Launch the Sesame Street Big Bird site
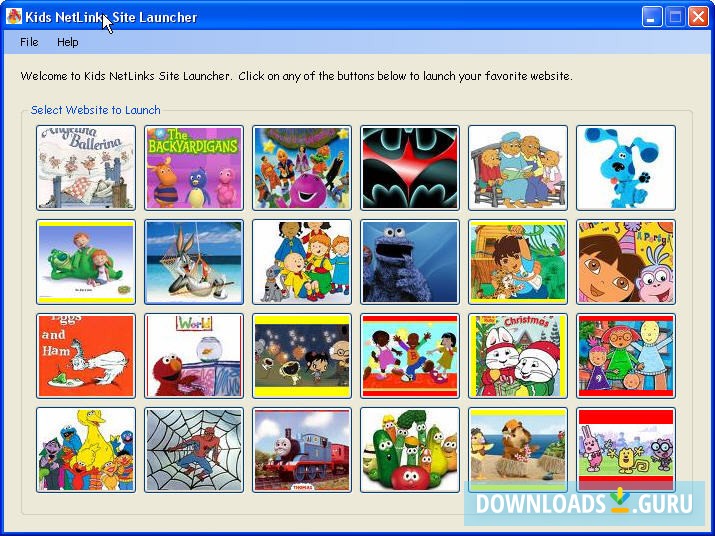 pyautogui.click(x=86, y=450)
